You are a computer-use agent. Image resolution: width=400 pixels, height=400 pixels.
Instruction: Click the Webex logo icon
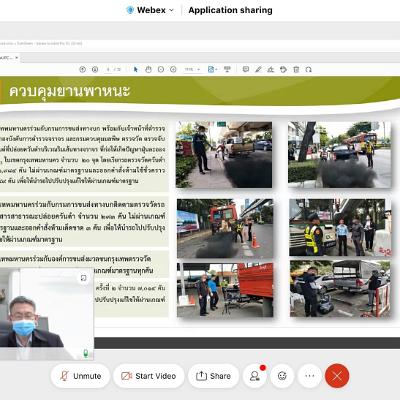tap(130, 10)
